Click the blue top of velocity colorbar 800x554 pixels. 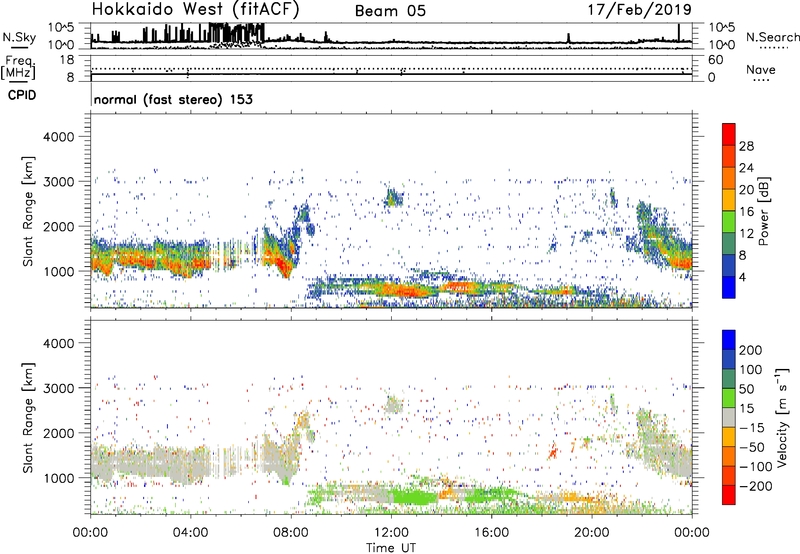pyautogui.click(x=729, y=340)
